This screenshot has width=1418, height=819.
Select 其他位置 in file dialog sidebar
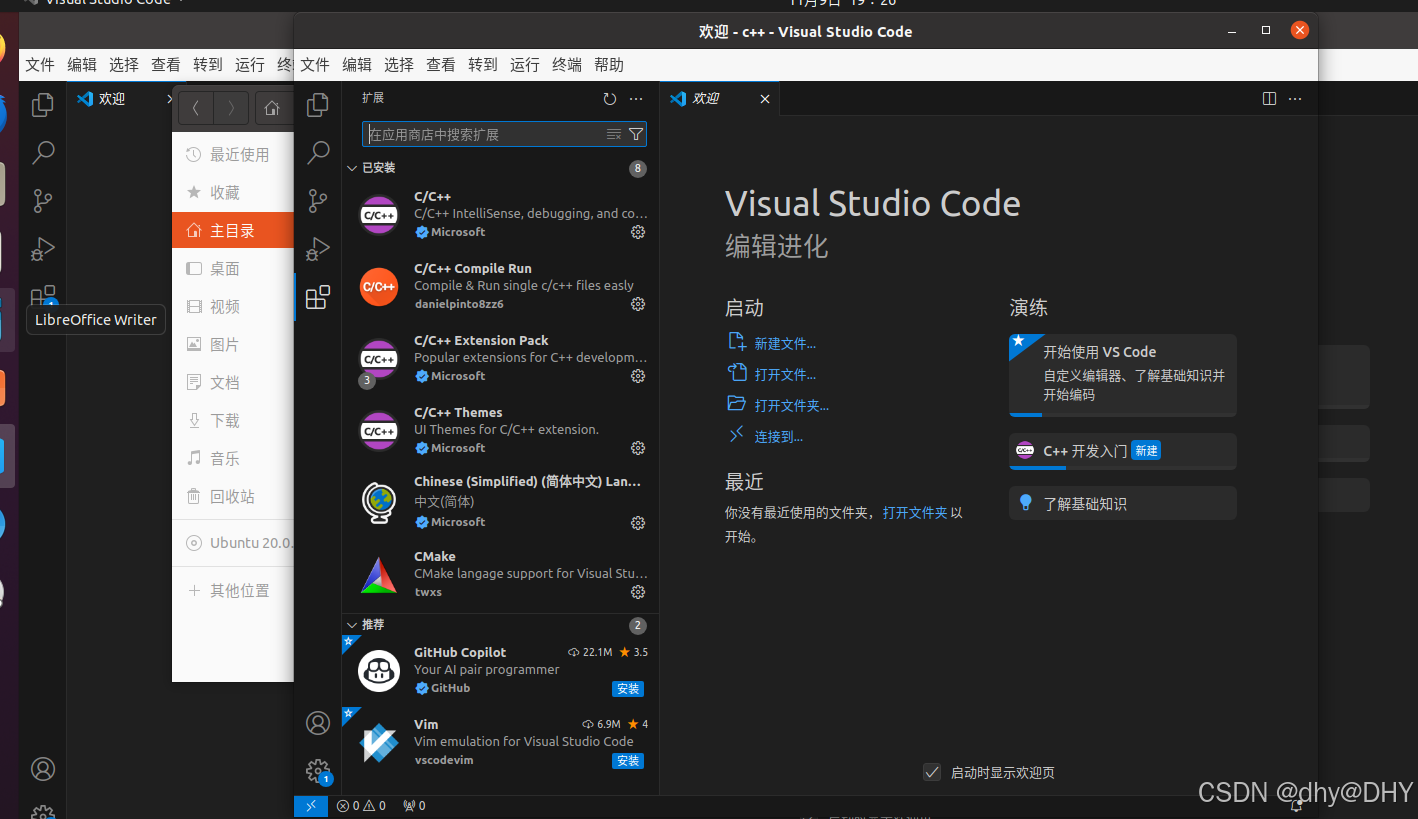(233, 591)
